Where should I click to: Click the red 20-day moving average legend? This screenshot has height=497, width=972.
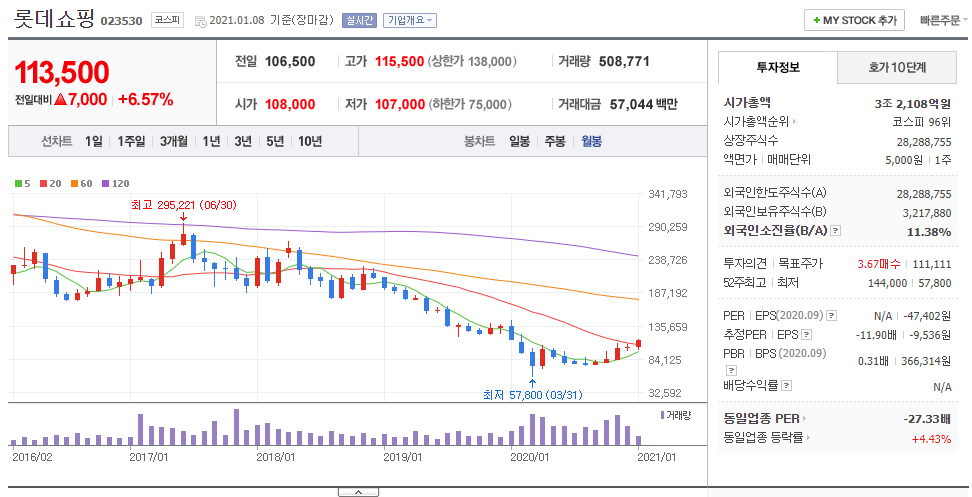(51, 183)
